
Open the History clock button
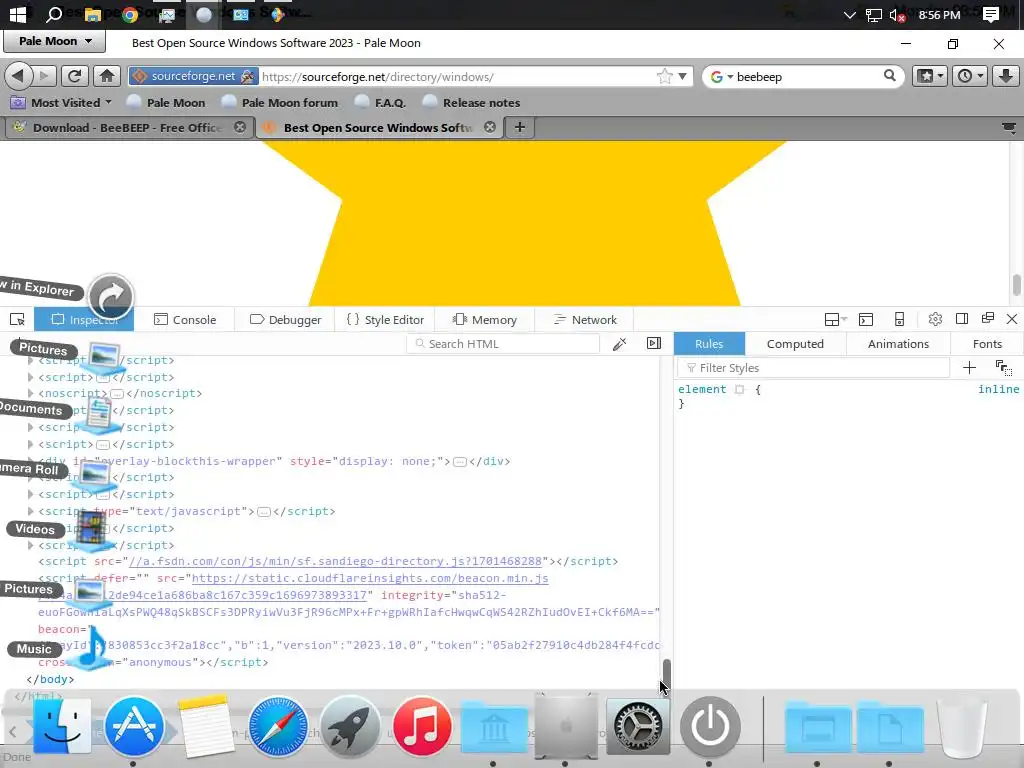click(970, 76)
